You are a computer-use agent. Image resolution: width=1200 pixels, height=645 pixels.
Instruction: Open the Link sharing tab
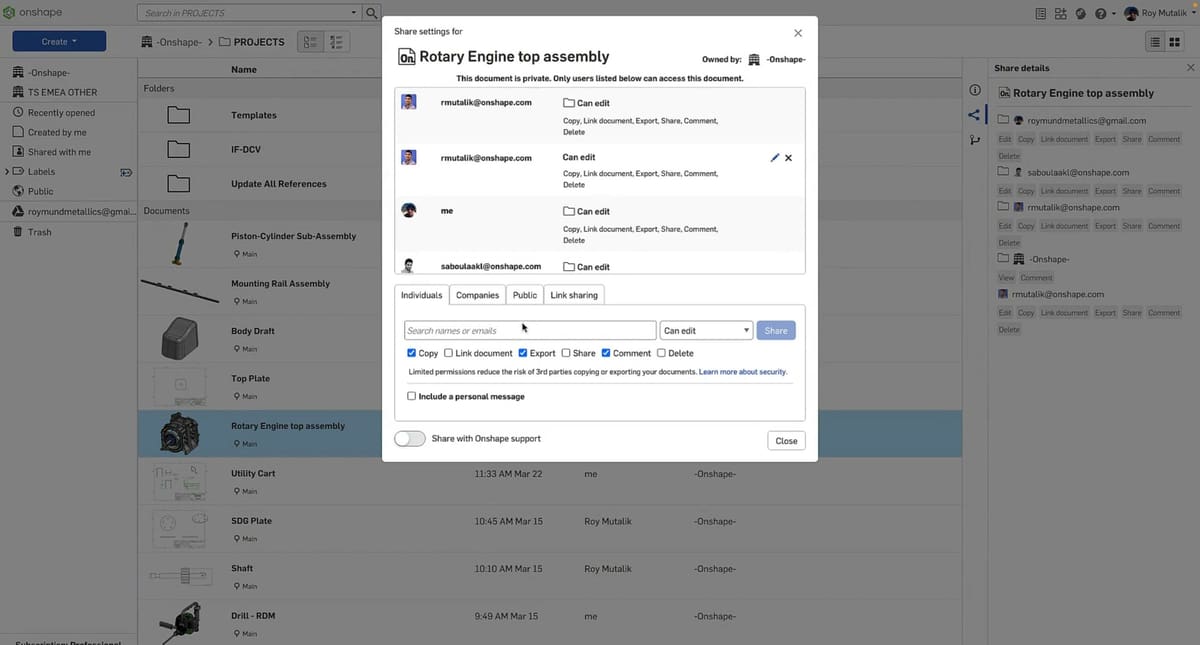(574, 295)
